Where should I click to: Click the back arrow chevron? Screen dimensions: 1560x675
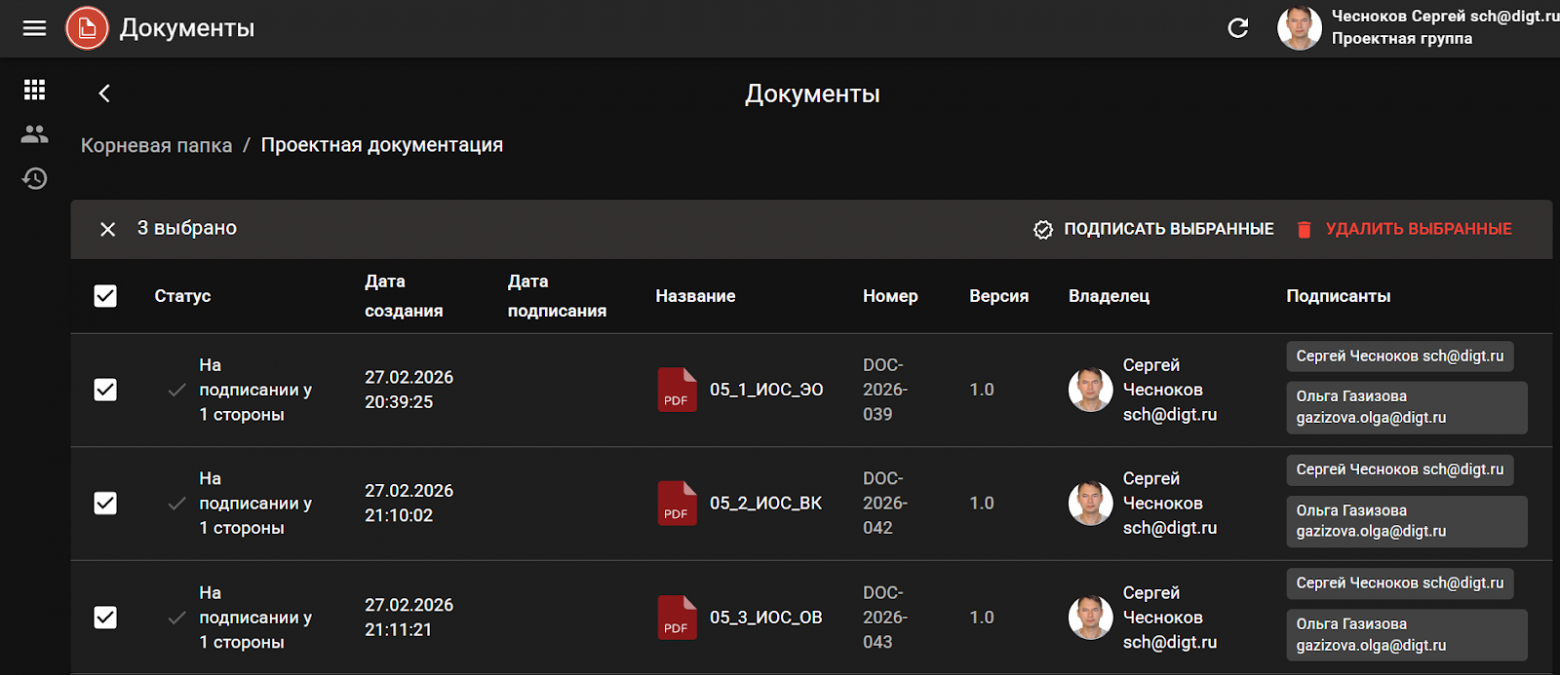pyautogui.click(x=104, y=93)
